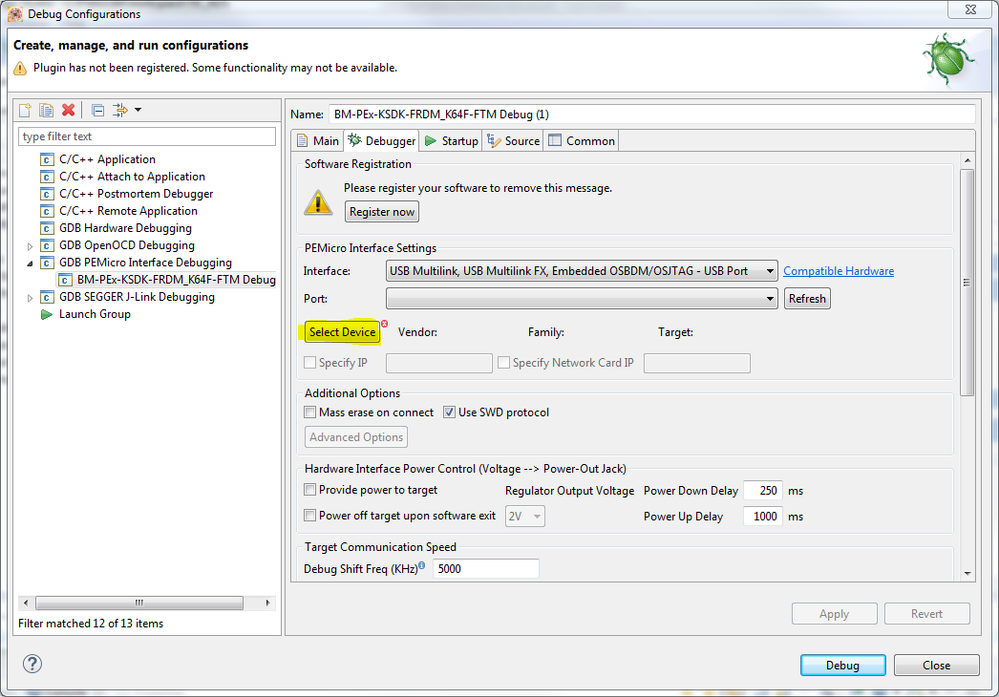This screenshot has height=697, width=999.
Task: Click the GDB SEGGER J-Link Debugging icon
Action: (x=47, y=297)
